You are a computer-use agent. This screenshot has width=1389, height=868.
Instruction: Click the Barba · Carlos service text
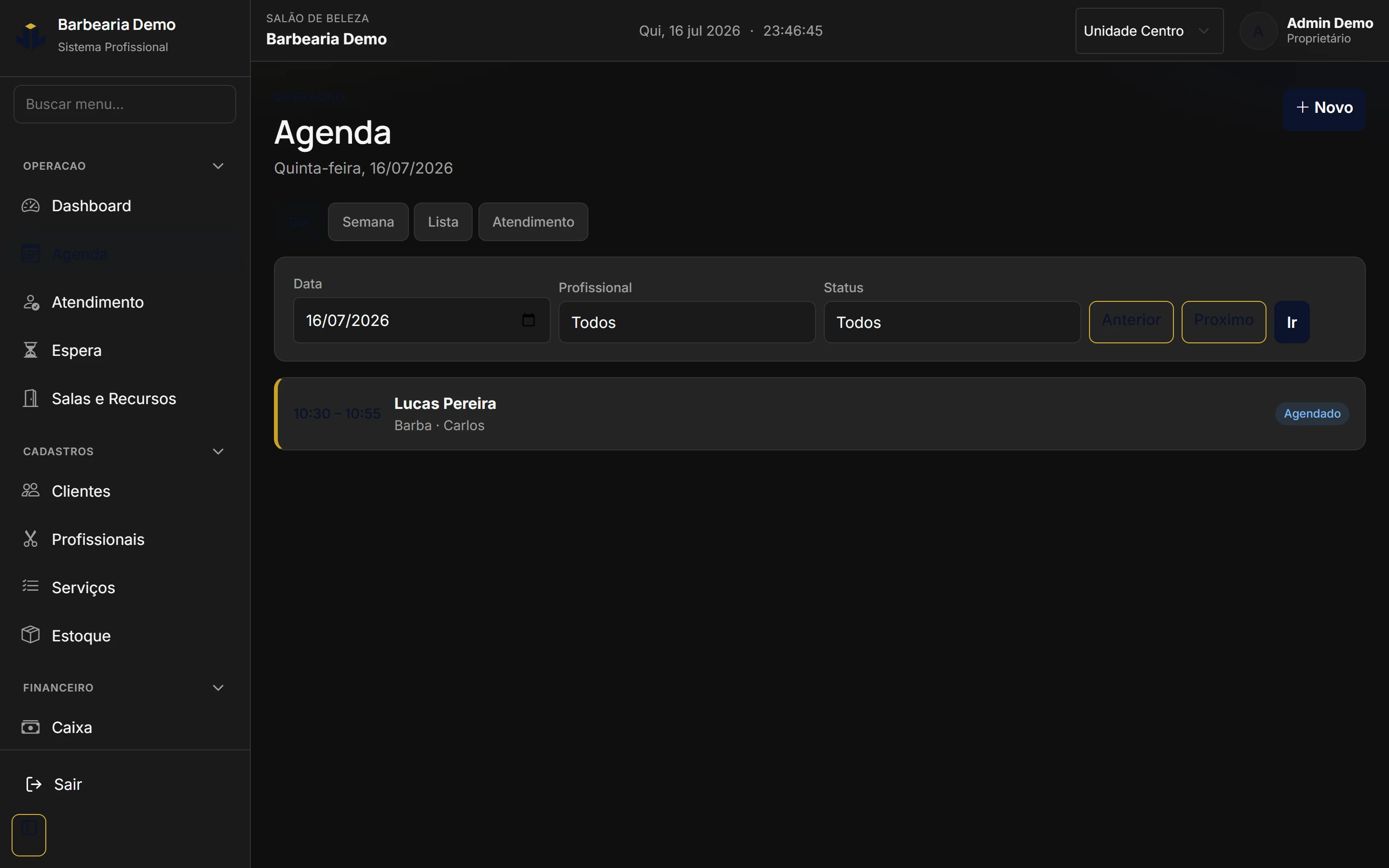[439, 425]
